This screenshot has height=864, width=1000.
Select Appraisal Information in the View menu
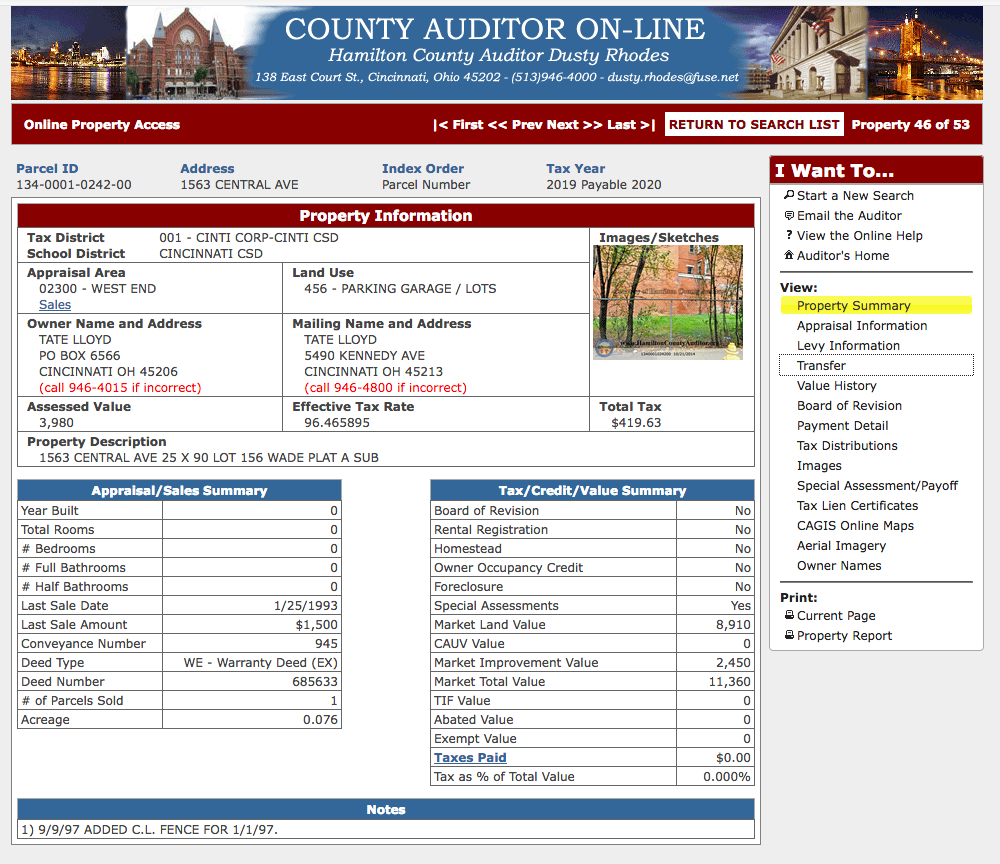click(862, 326)
